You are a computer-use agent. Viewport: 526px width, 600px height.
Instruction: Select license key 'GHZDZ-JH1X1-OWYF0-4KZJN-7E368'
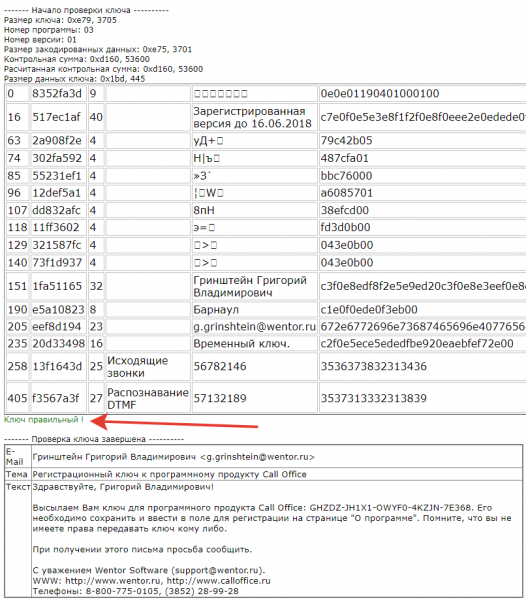390,508
